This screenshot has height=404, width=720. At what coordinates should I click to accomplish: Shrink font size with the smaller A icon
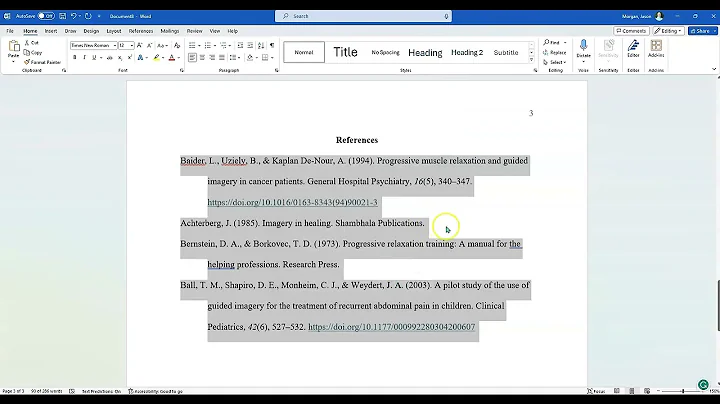tap(149, 45)
